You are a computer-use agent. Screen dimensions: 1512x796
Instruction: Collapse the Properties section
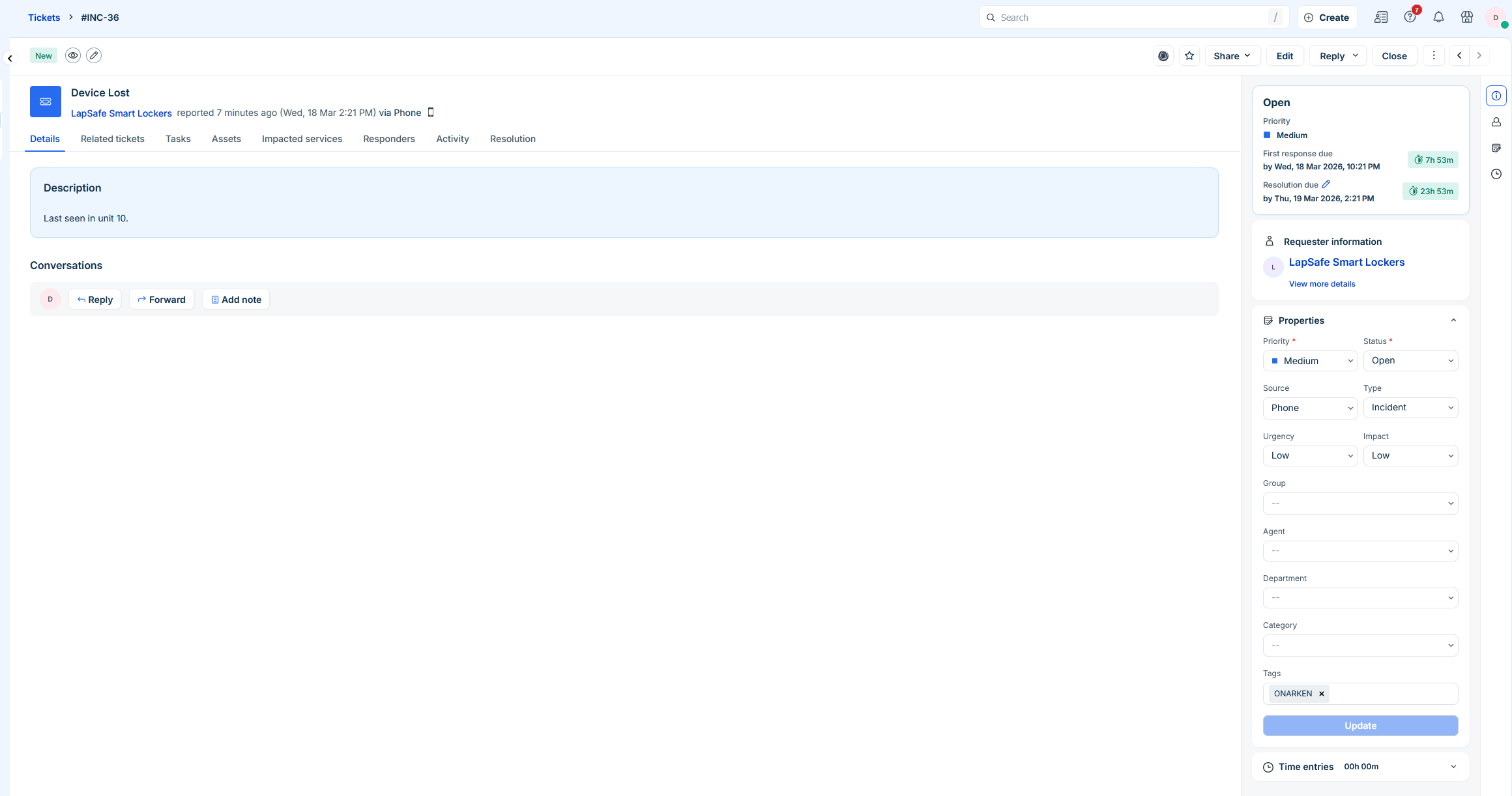click(1453, 320)
